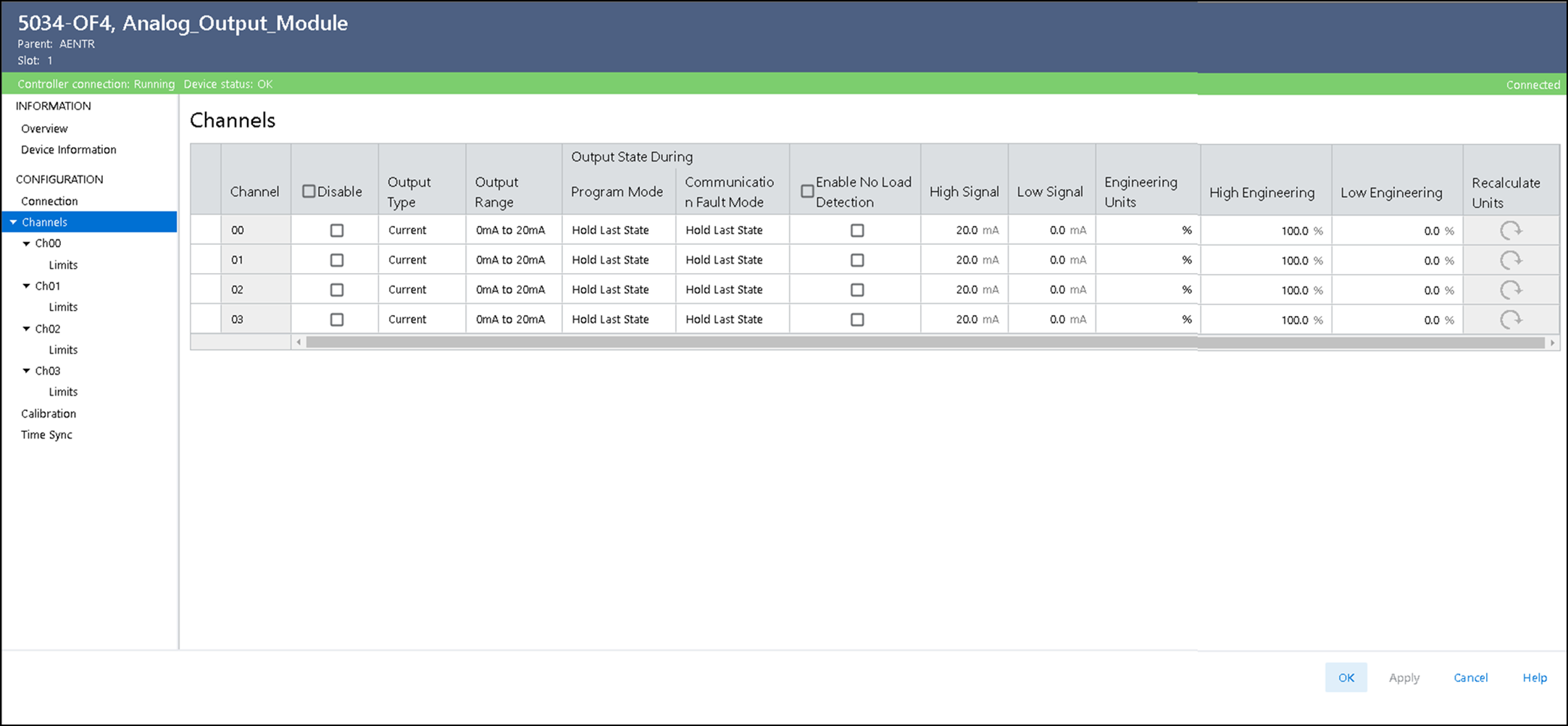Click High Engineering value field for channel 01

tap(1264, 261)
